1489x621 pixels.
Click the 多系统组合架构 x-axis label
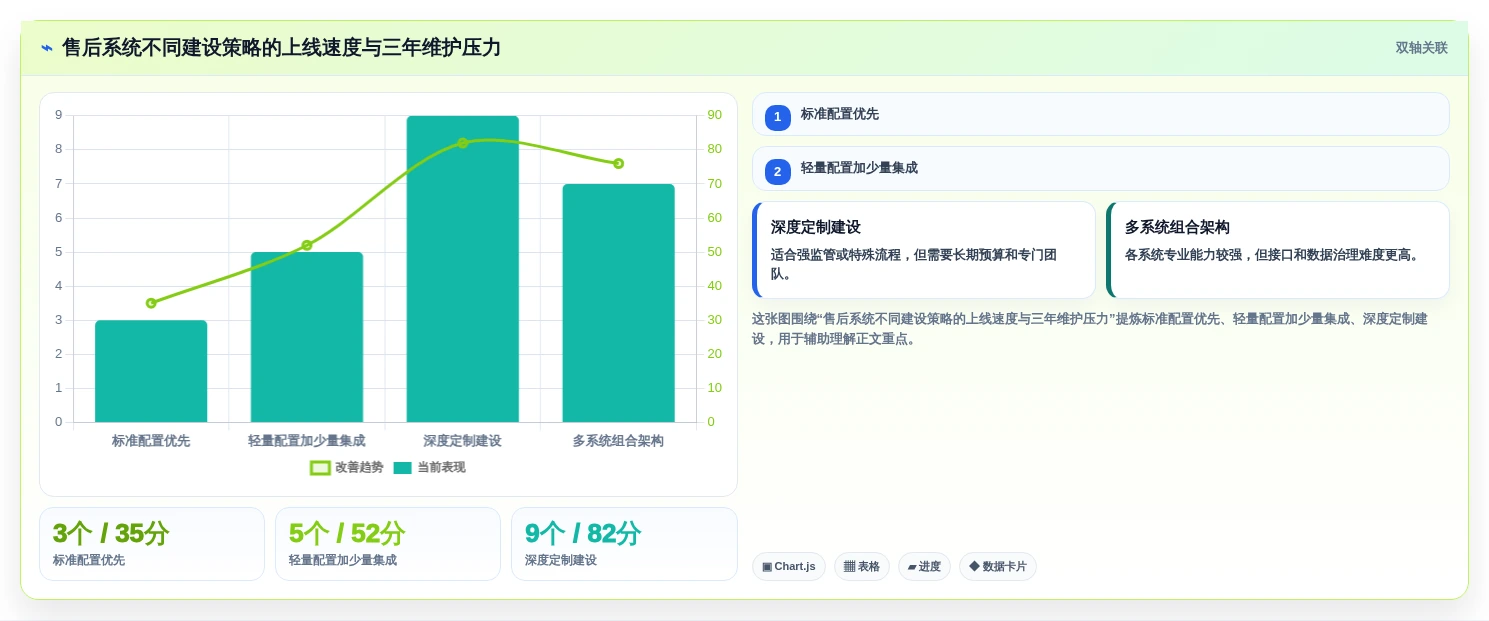(x=619, y=441)
